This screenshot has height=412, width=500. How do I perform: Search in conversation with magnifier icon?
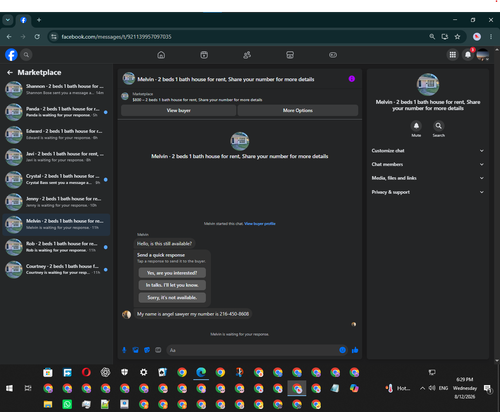point(439,126)
